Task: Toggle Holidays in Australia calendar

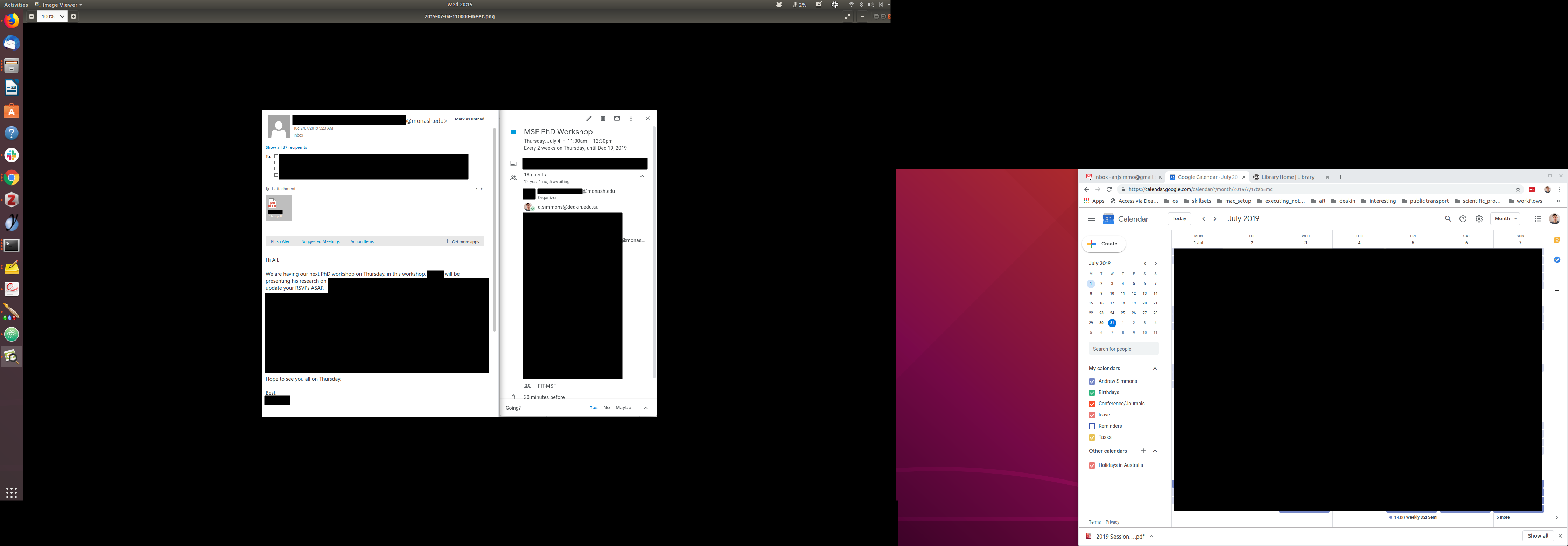Action: [x=1091, y=465]
